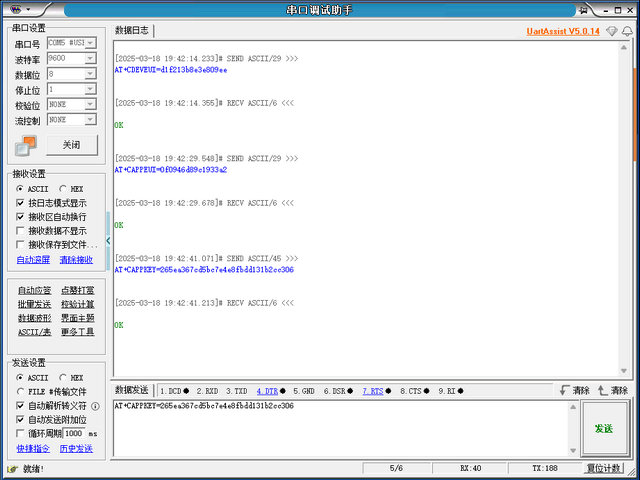The image size is (640, 480).
Task: Click the status bar hand icon next to 就绪
Action: tap(12, 468)
